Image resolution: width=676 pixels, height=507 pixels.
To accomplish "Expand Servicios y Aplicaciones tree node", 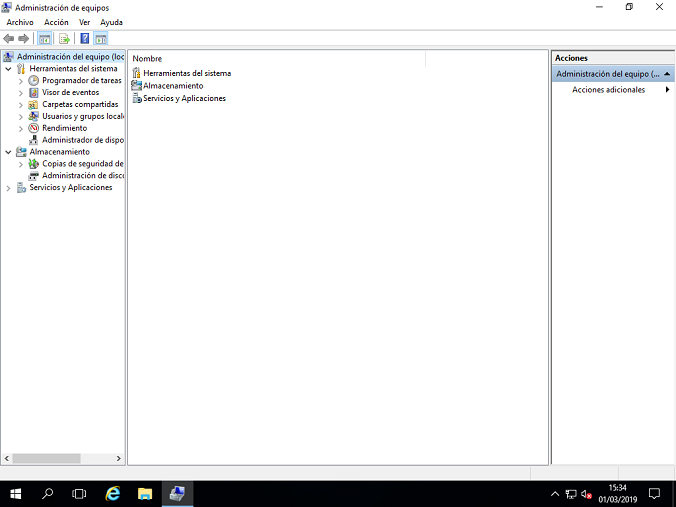I will point(8,188).
